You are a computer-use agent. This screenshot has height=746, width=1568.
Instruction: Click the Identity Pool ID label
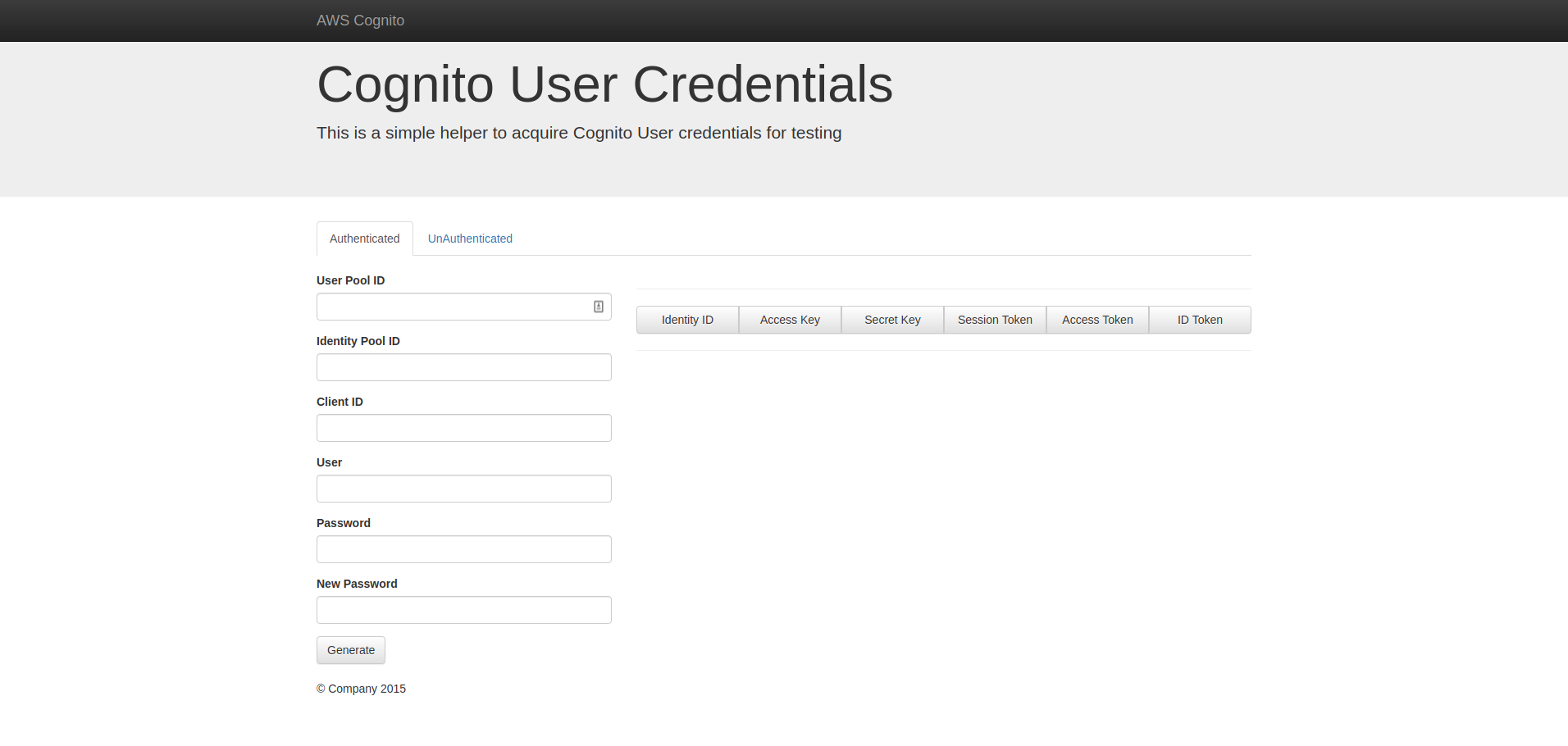[x=358, y=341]
